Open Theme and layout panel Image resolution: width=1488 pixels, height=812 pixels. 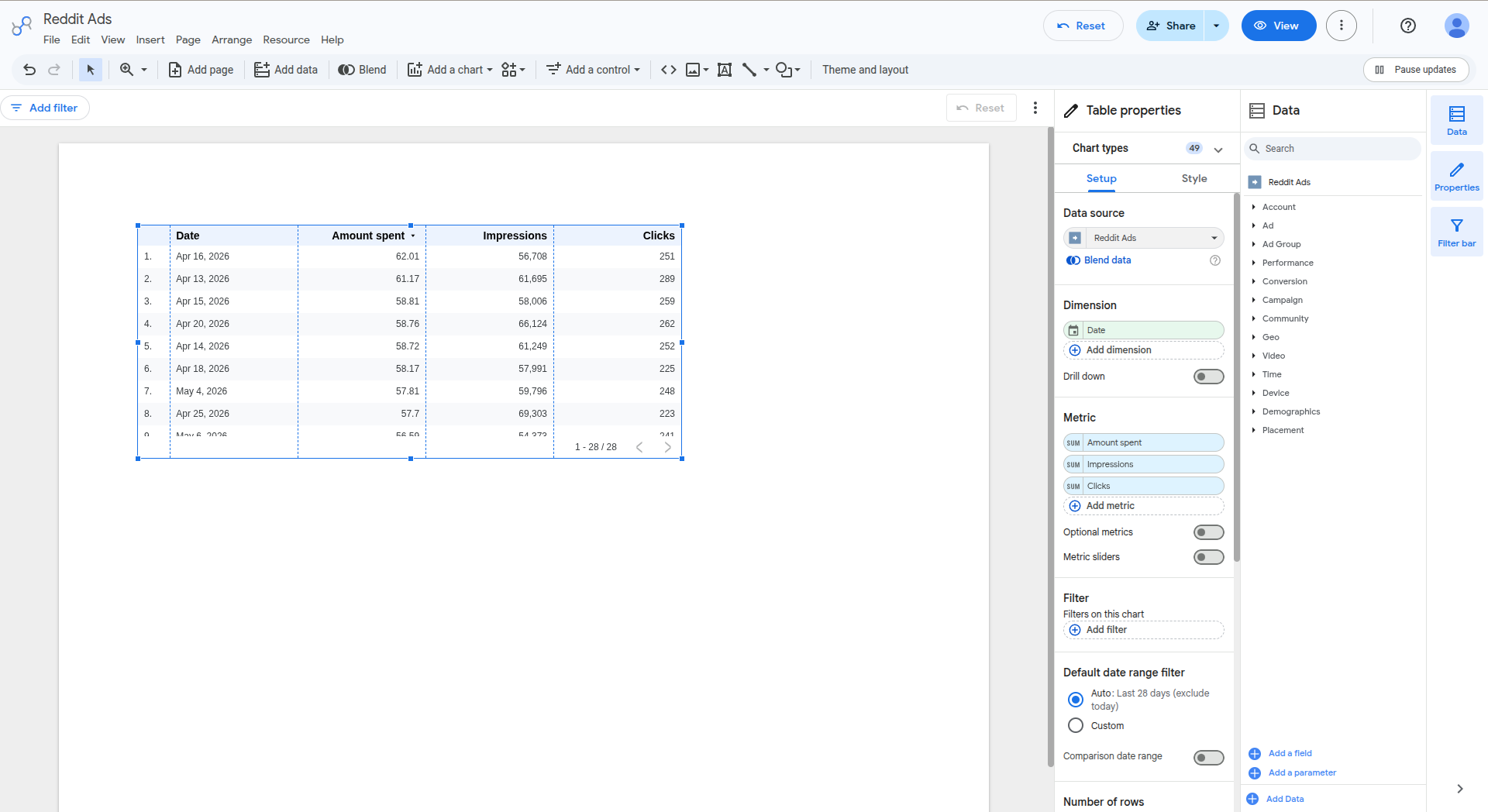(x=865, y=70)
